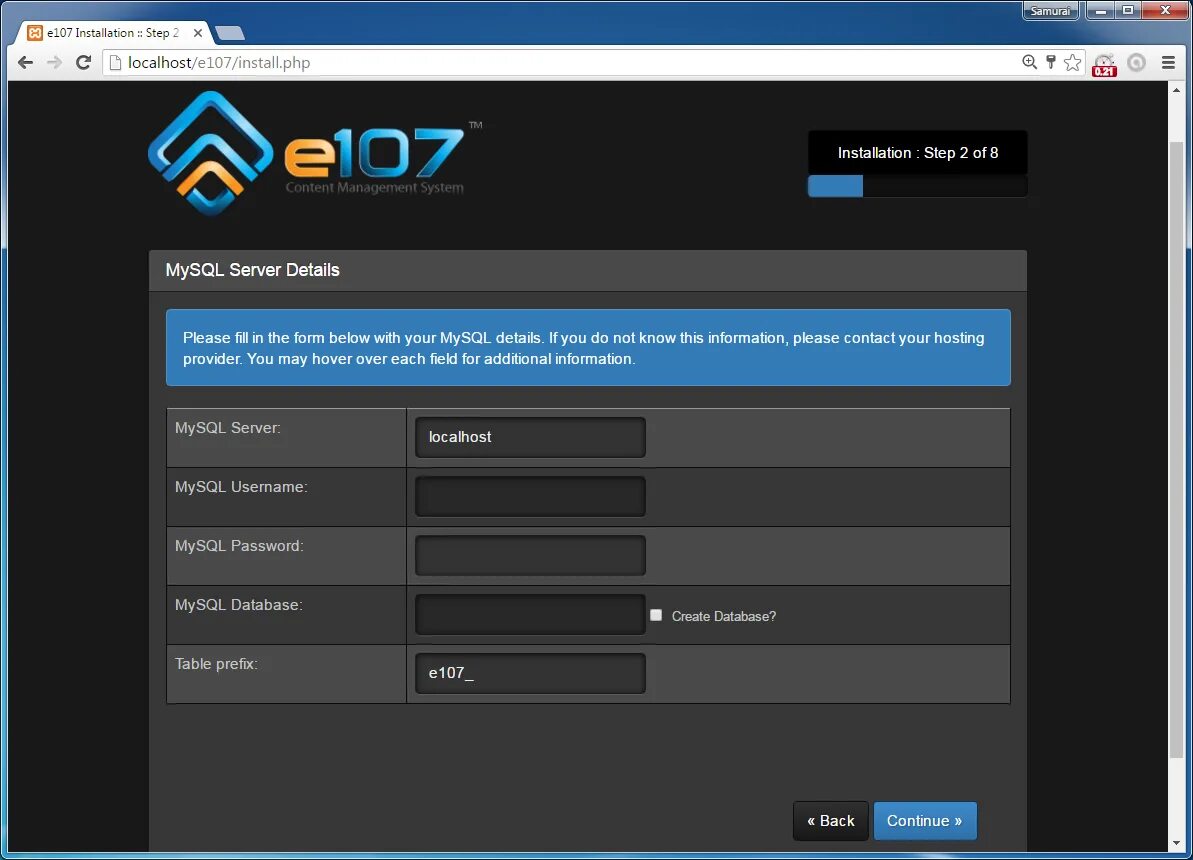Click the 'Table prefix:' label
Viewport: 1193px width, 860px height.
coord(216,664)
